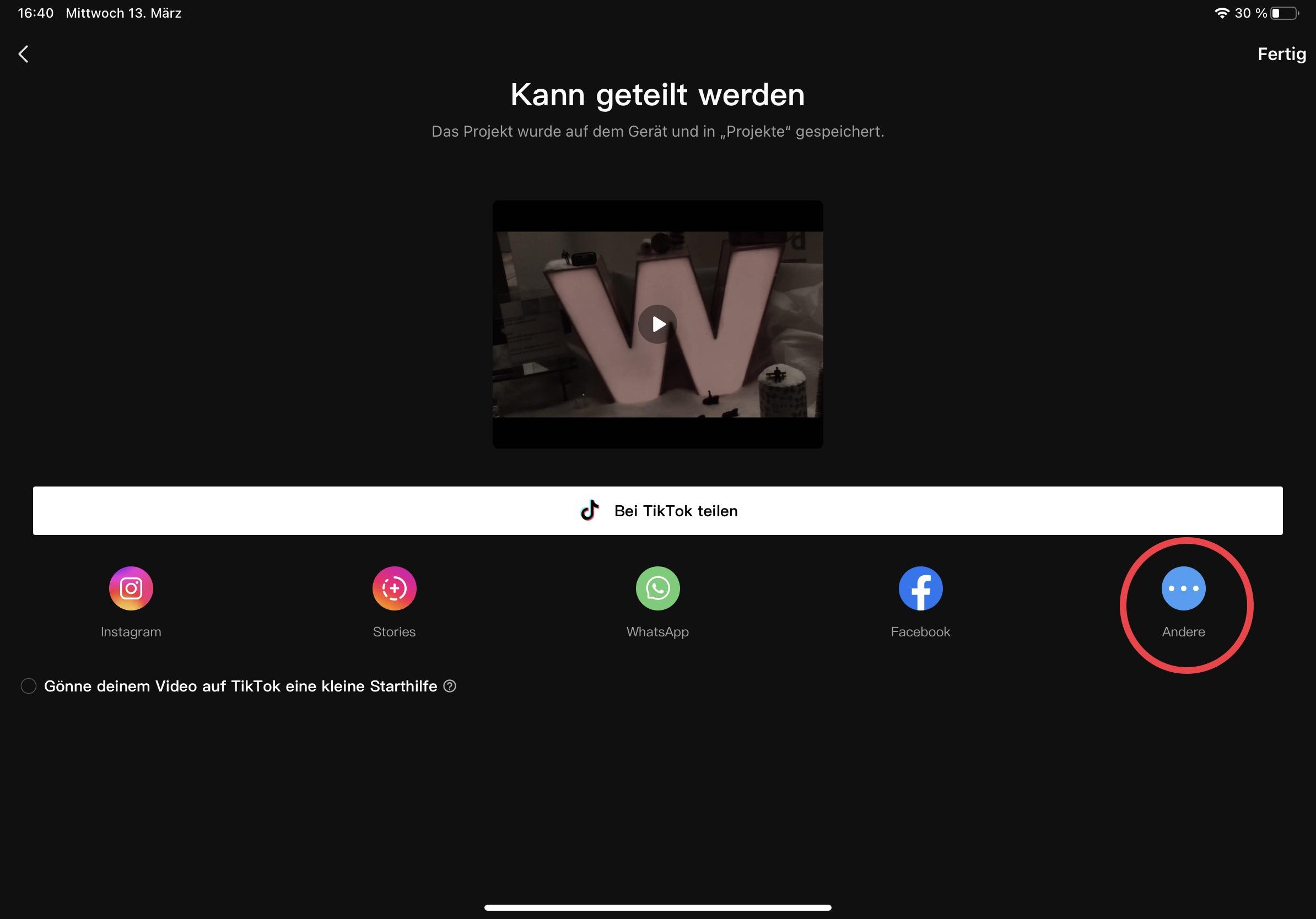Enable the TikTok boost checkbox

(28, 686)
